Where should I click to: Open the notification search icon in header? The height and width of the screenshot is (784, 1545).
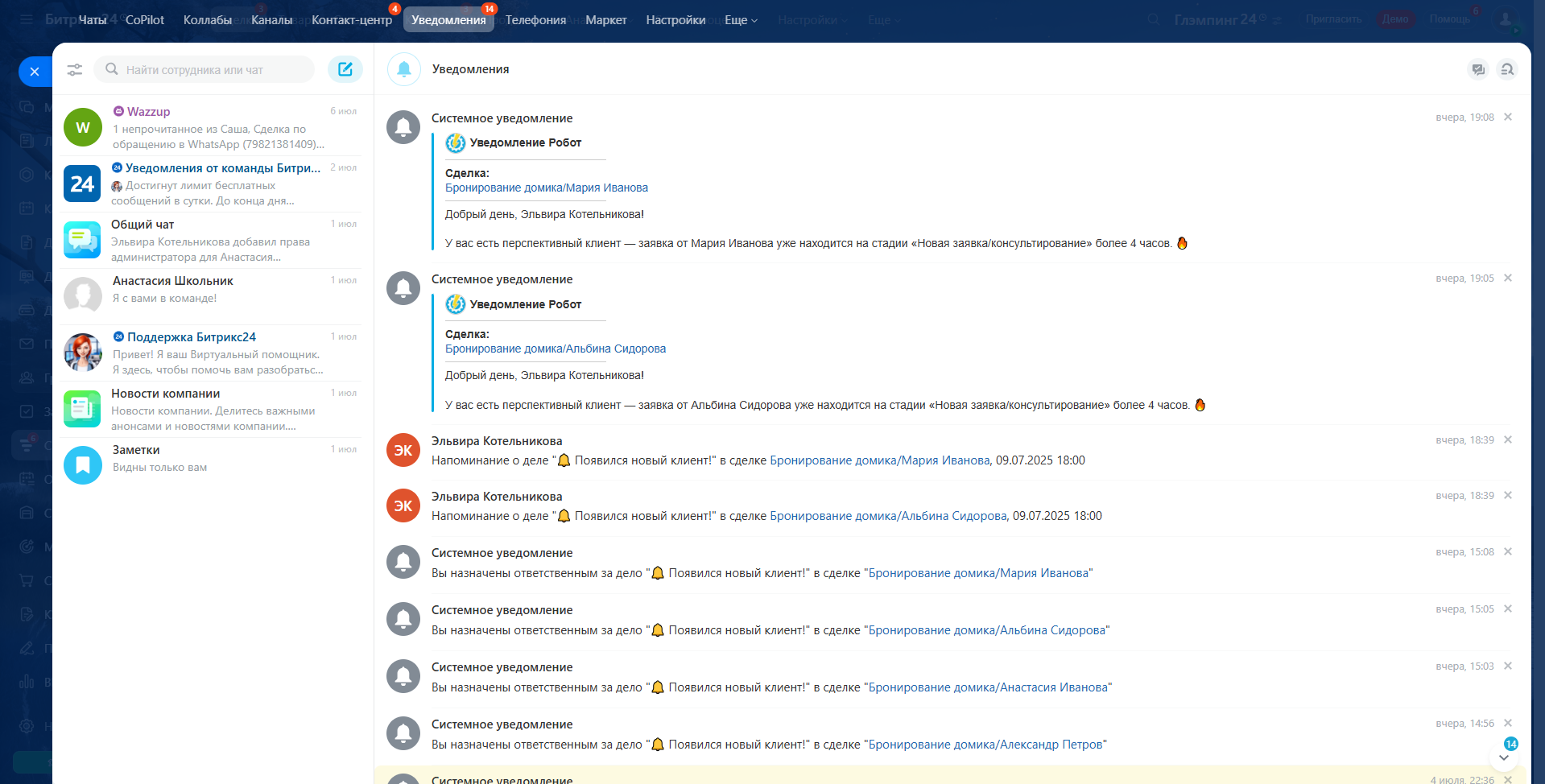point(1506,70)
